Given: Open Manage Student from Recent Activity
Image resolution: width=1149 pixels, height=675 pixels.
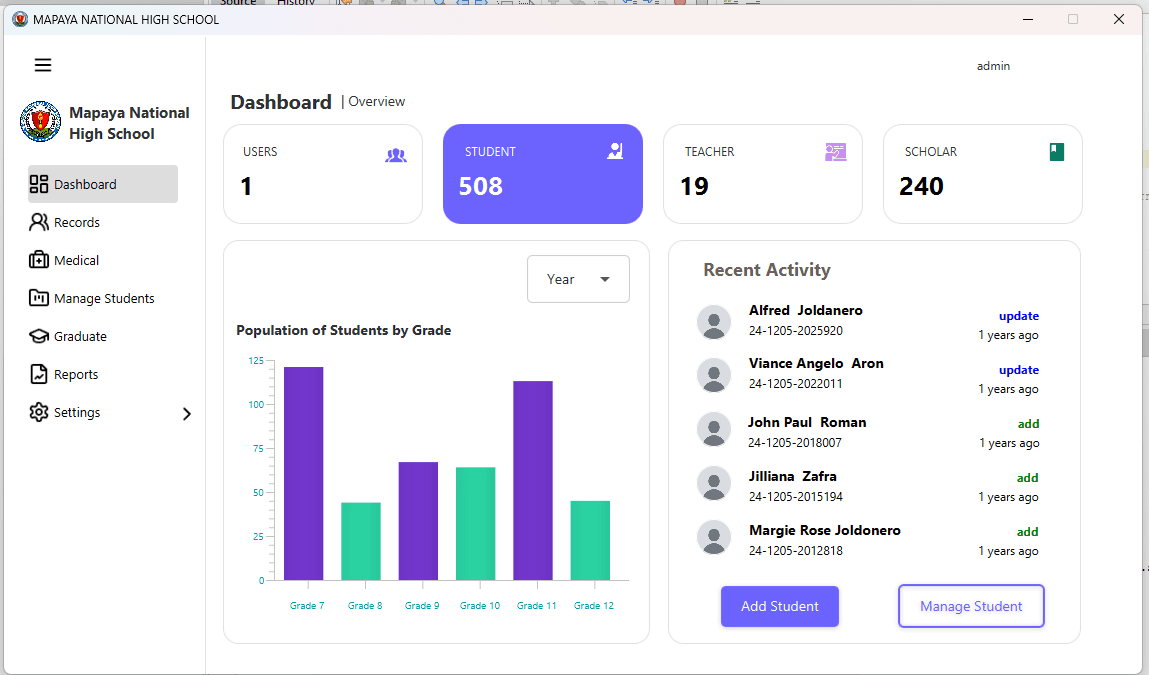Looking at the screenshot, I should (971, 606).
